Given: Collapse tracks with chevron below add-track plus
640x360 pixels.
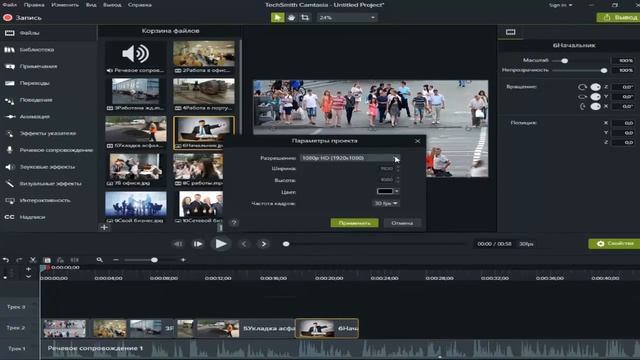Looking at the screenshot, I should (x=28, y=276).
